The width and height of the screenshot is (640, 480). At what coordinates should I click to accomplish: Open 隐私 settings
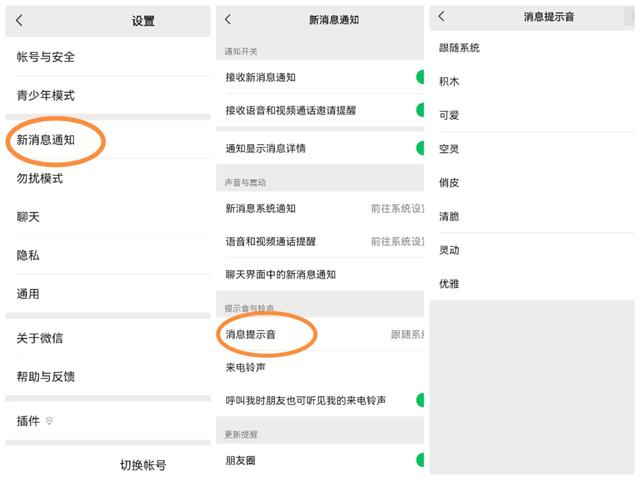pyautogui.click(x=108, y=255)
